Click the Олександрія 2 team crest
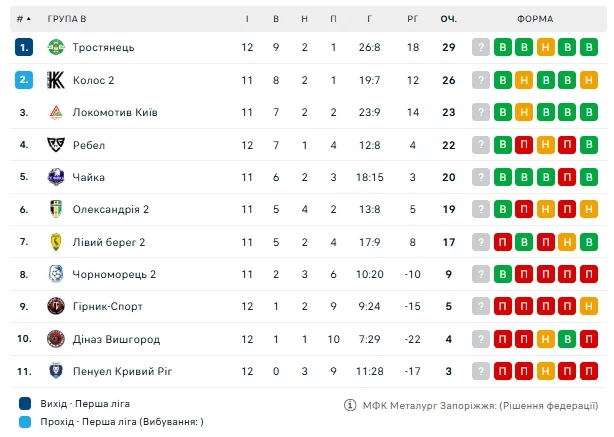This screenshot has height=437, width=614. 56,209
